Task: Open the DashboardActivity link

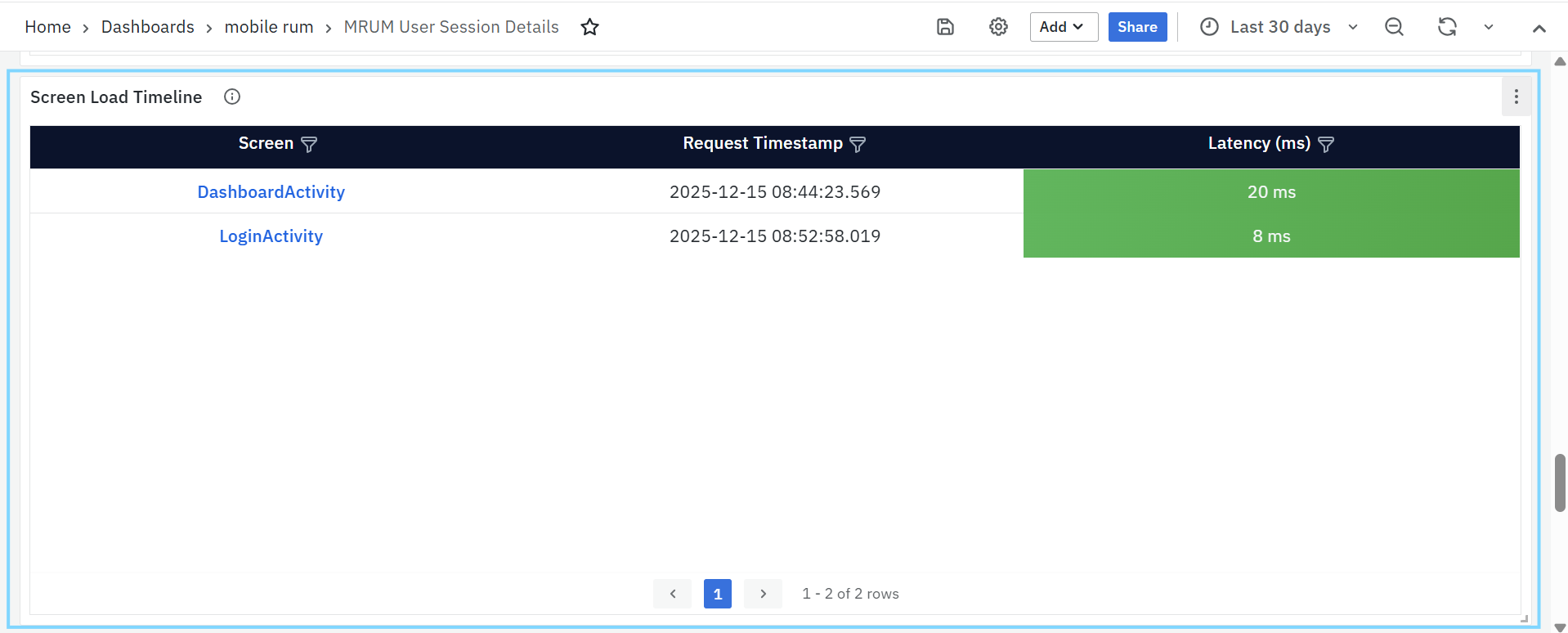Action: pos(271,192)
